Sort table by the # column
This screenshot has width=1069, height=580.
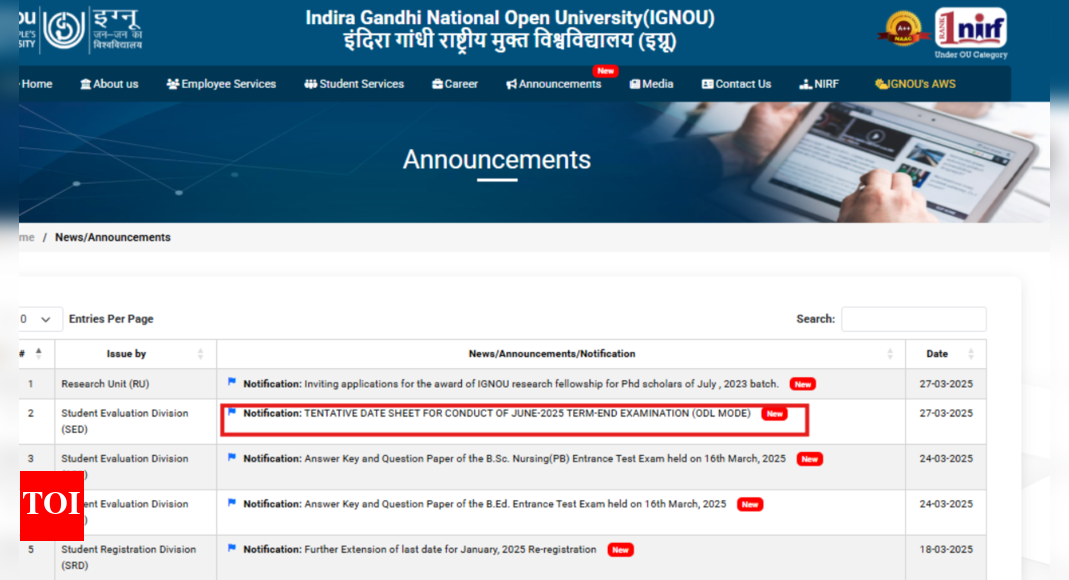click(x=38, y=353)
